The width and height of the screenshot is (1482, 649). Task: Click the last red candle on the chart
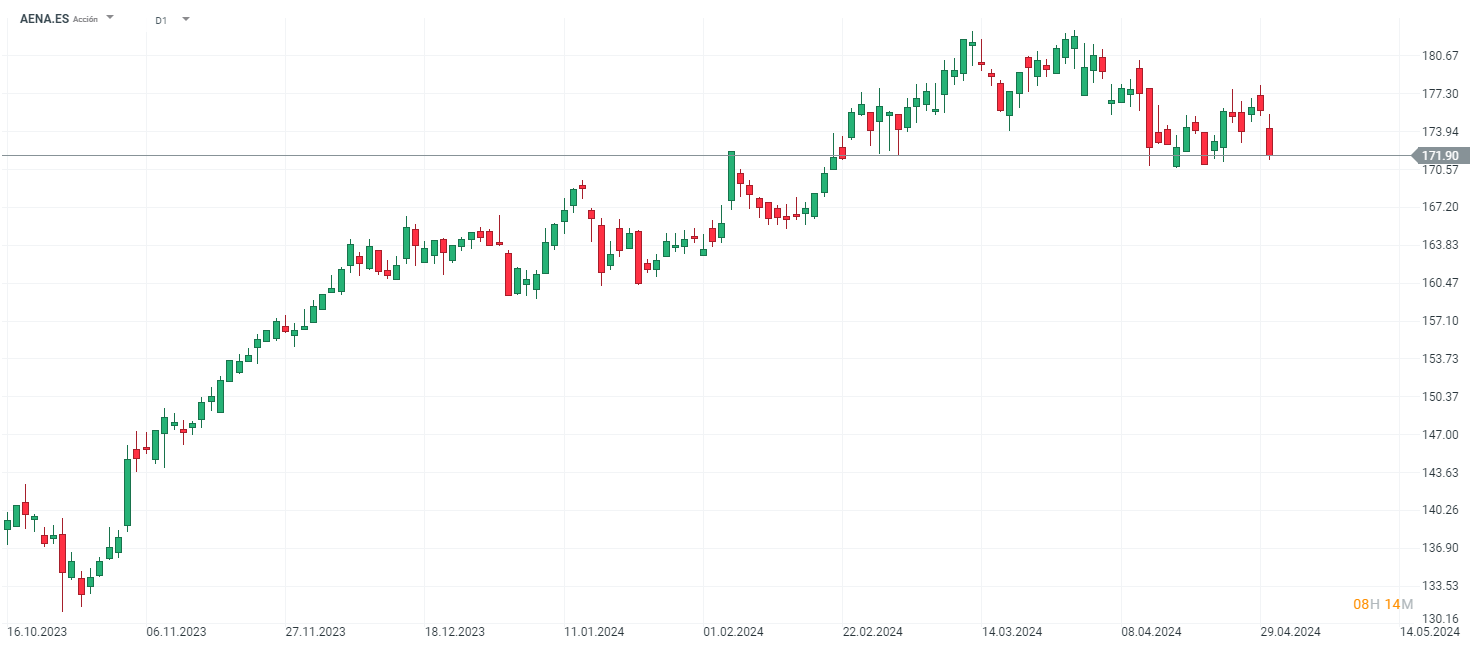click(x=1269, y=141)
